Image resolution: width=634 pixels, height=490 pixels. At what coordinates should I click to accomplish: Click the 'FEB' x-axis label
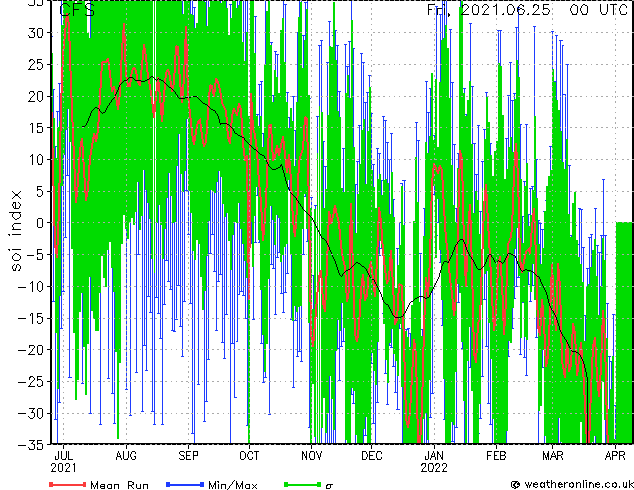click(496, 456)
